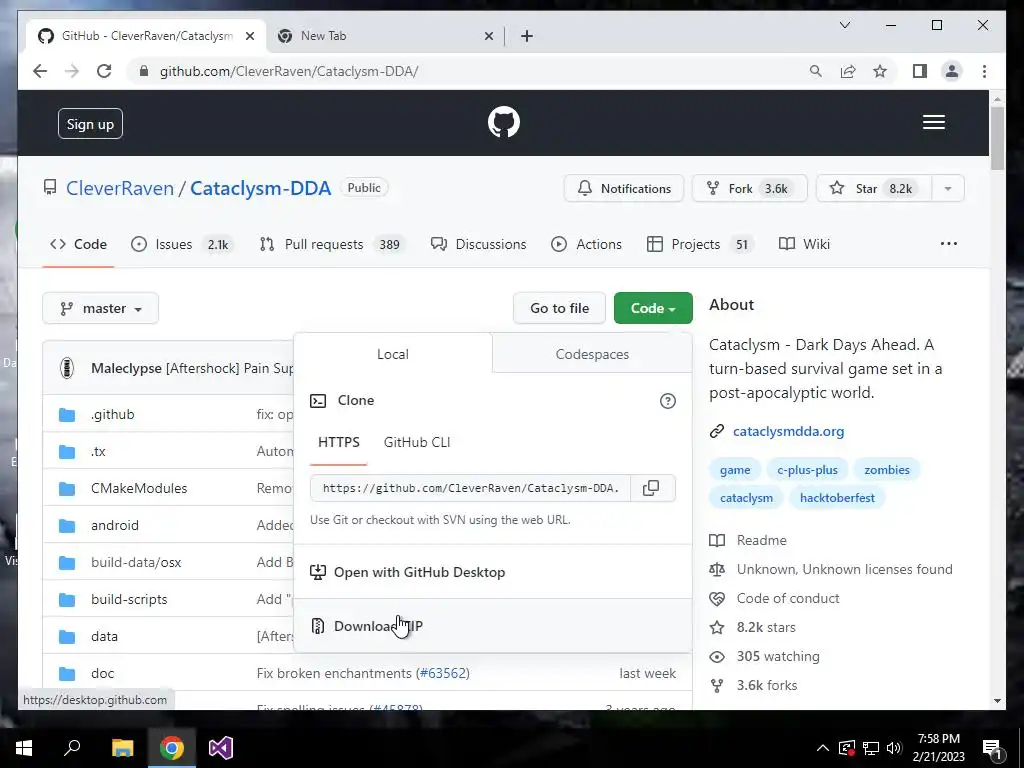Select the GitHub CLI clone option
The height and width of the screenshot is (768, 1024).
417,442
